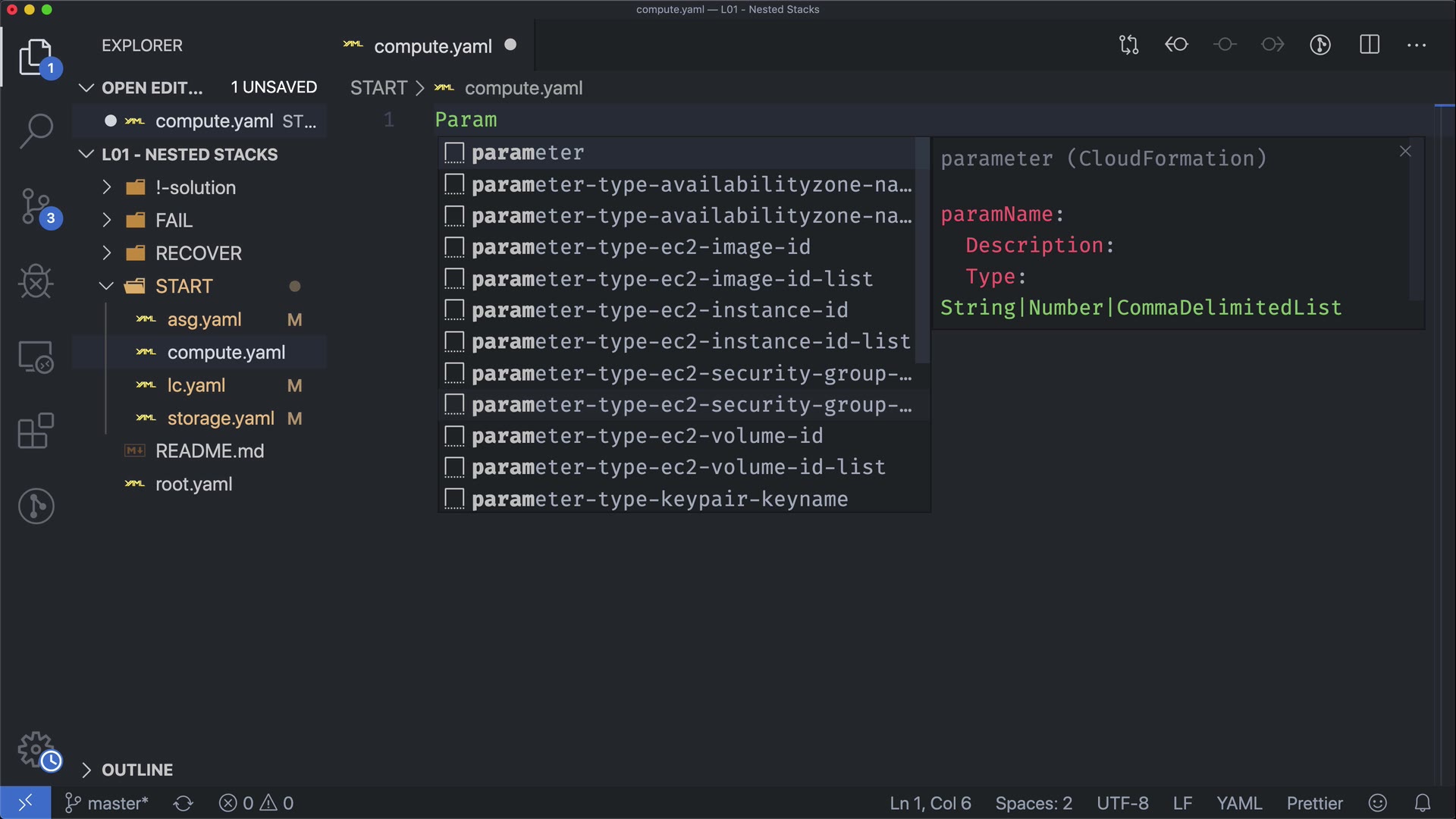The width and height of the screenshot is (1456, 819).
Task: Expand the !-solution folder
Action: (195, 187)
